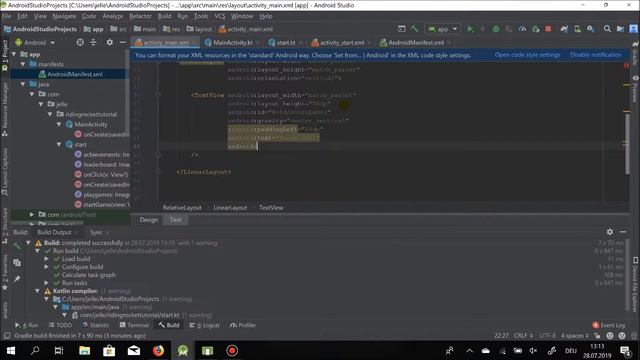Click Sync Project with Gradle Files icon

tap(564, 29)
